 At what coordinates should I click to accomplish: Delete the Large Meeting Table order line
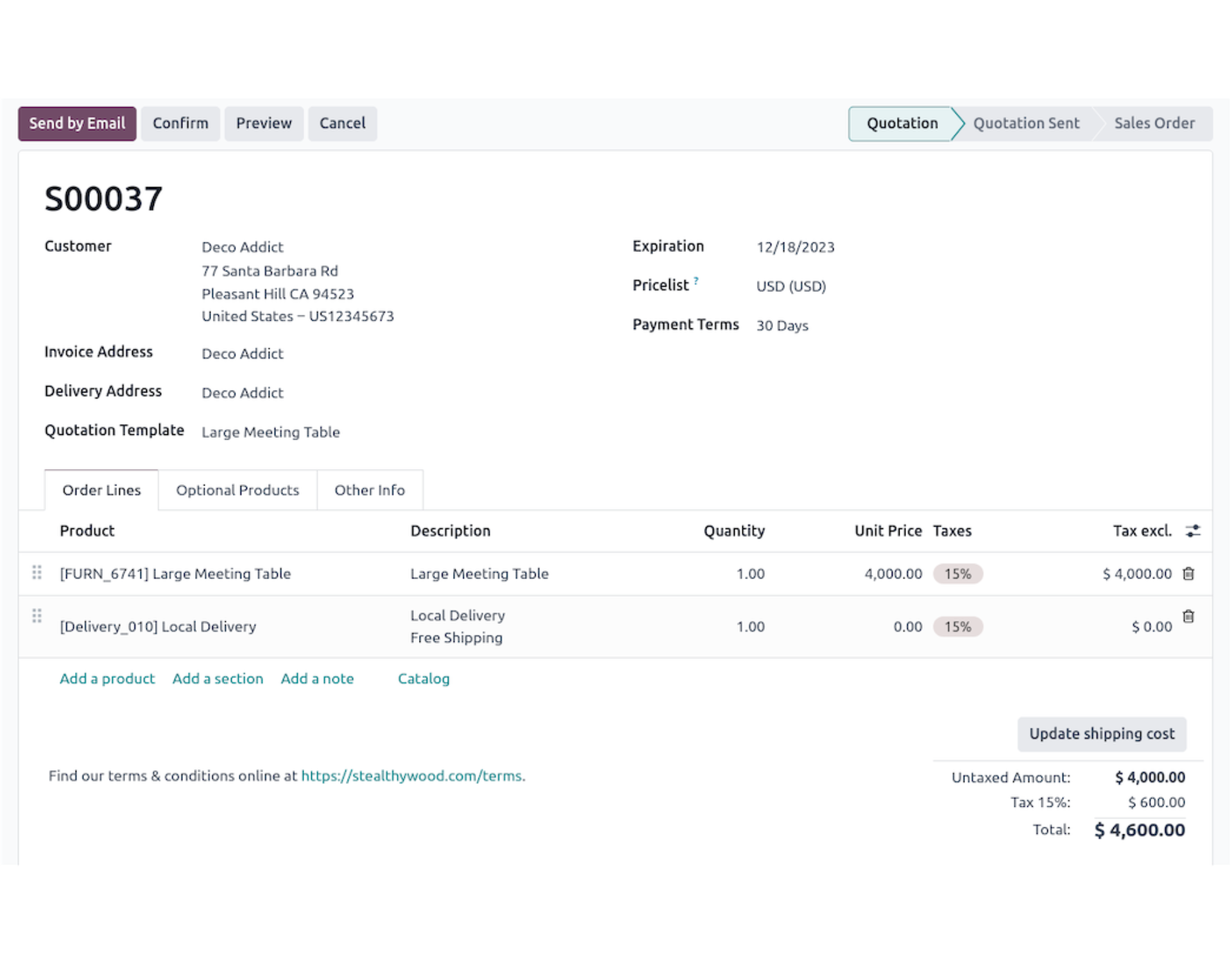tap(1188, 573)
